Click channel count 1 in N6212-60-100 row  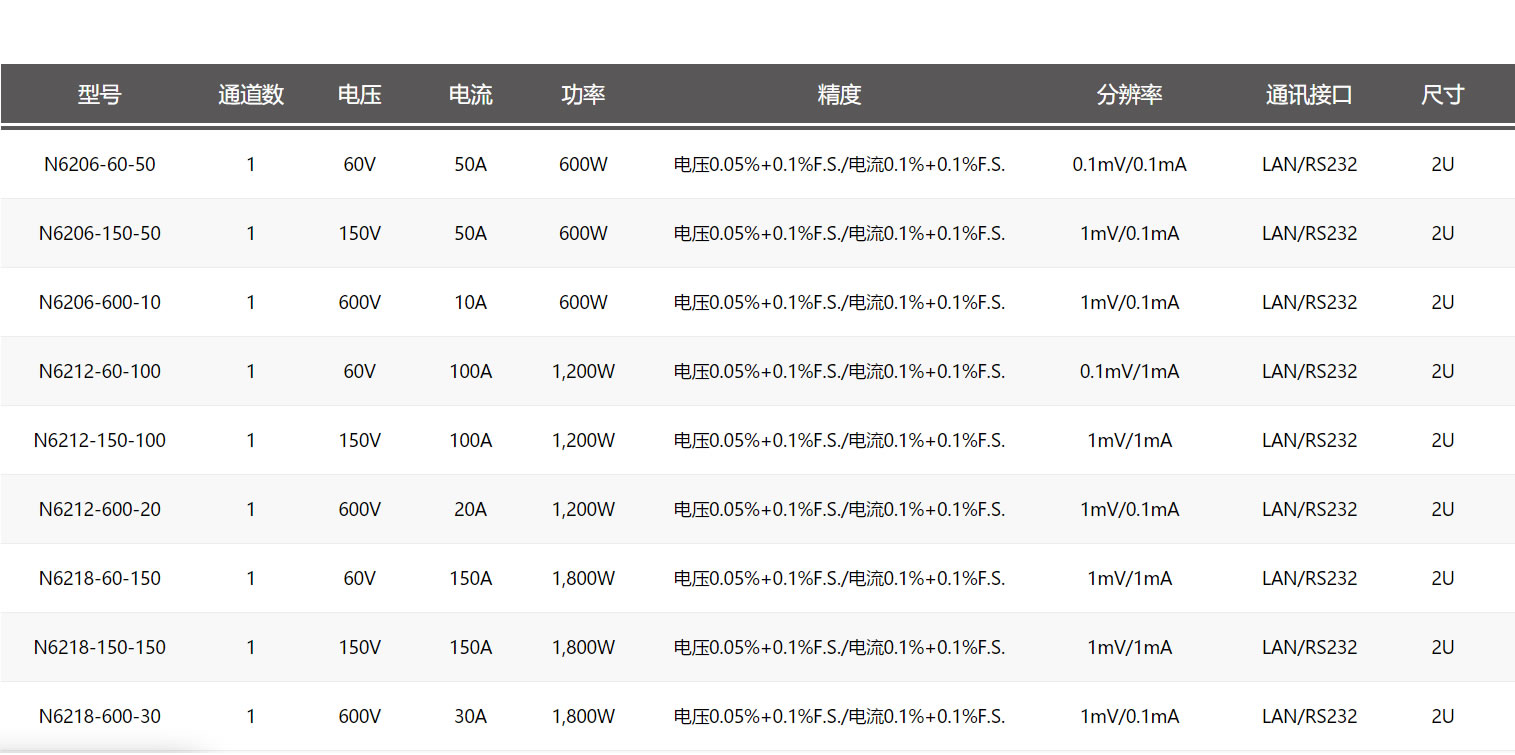click(251, 371)
